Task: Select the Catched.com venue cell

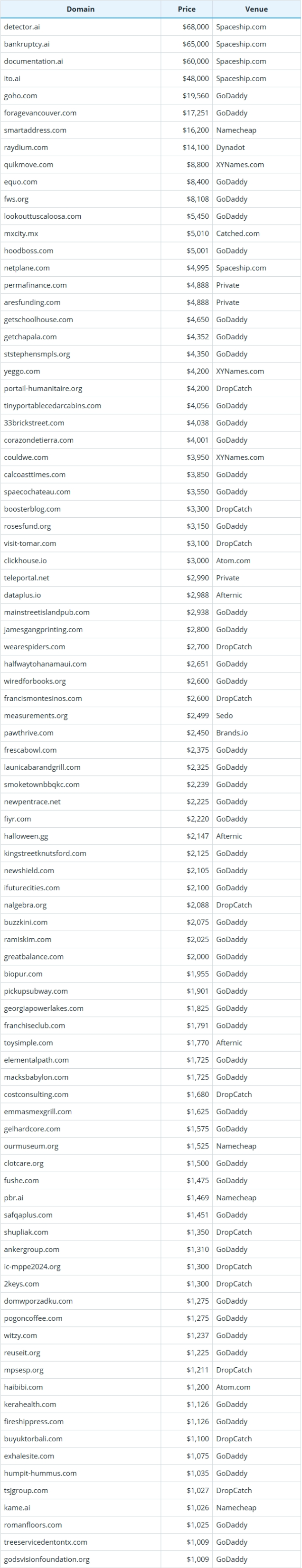Action: pos(237,233)
